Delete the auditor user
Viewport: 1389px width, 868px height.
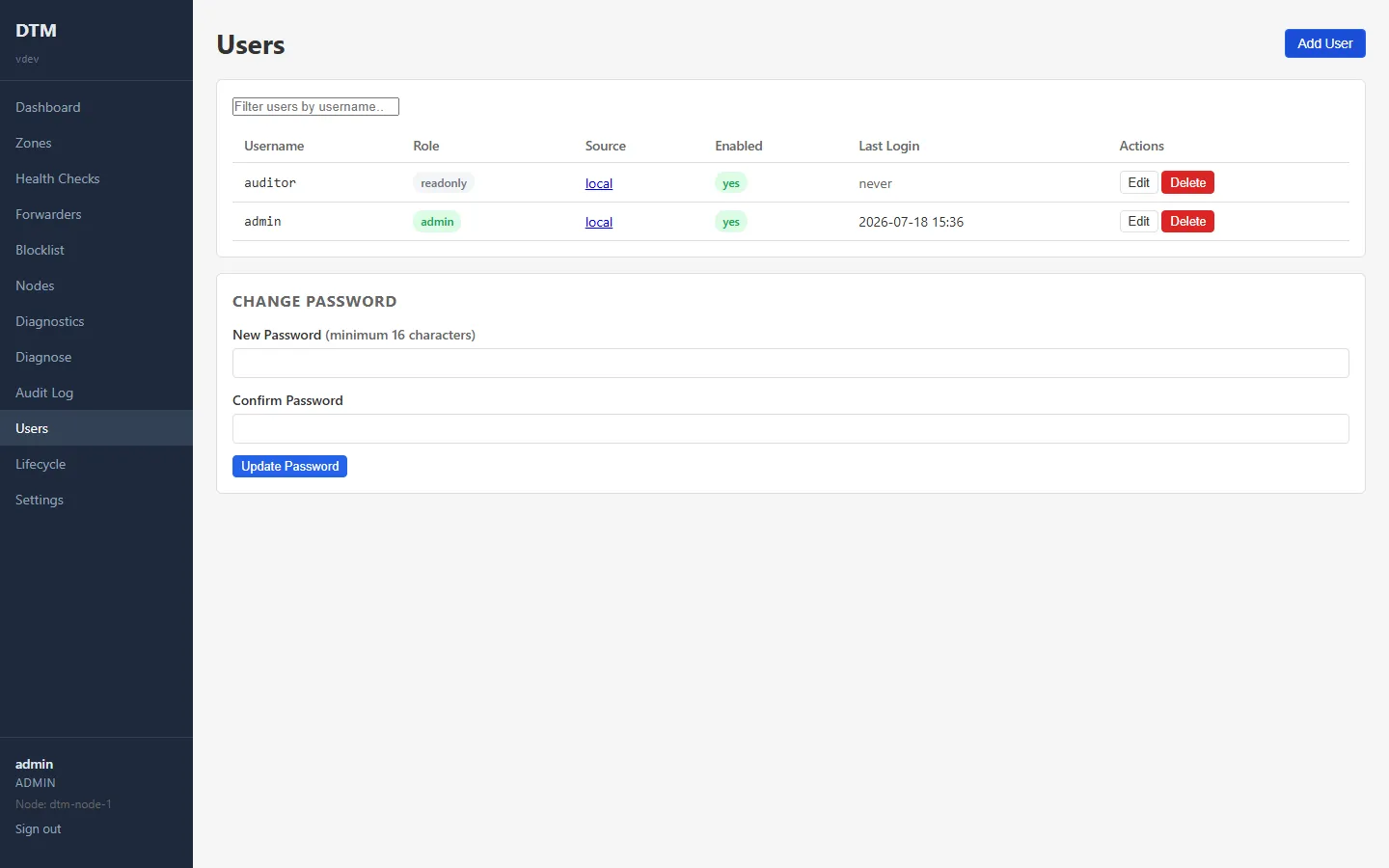click(x=1187, y=182)
